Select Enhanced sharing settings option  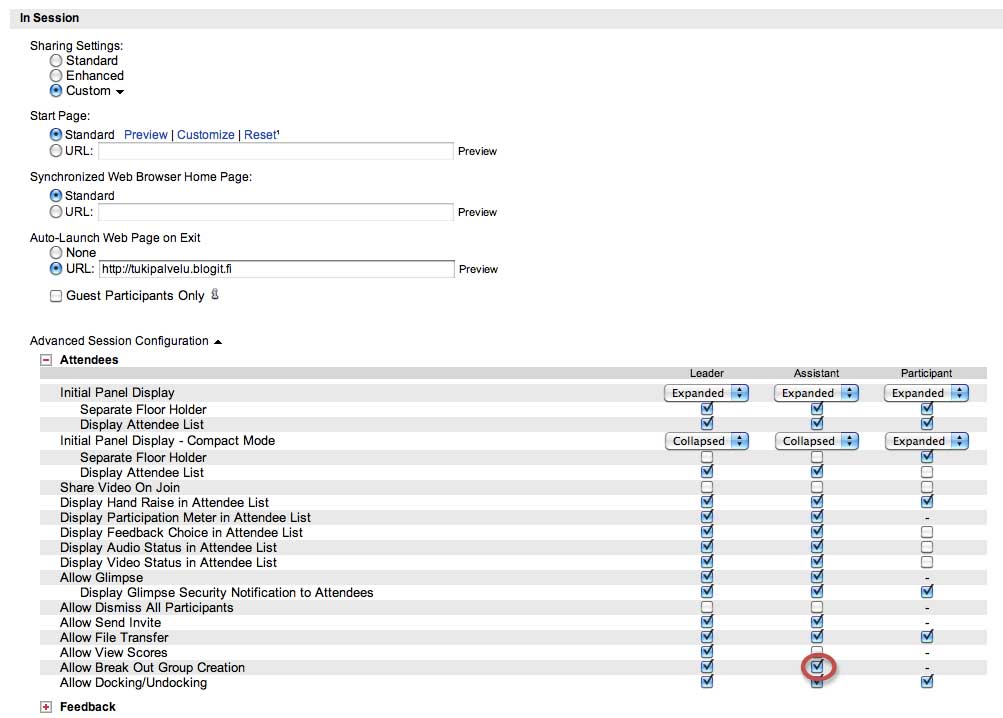coord(56,75)
